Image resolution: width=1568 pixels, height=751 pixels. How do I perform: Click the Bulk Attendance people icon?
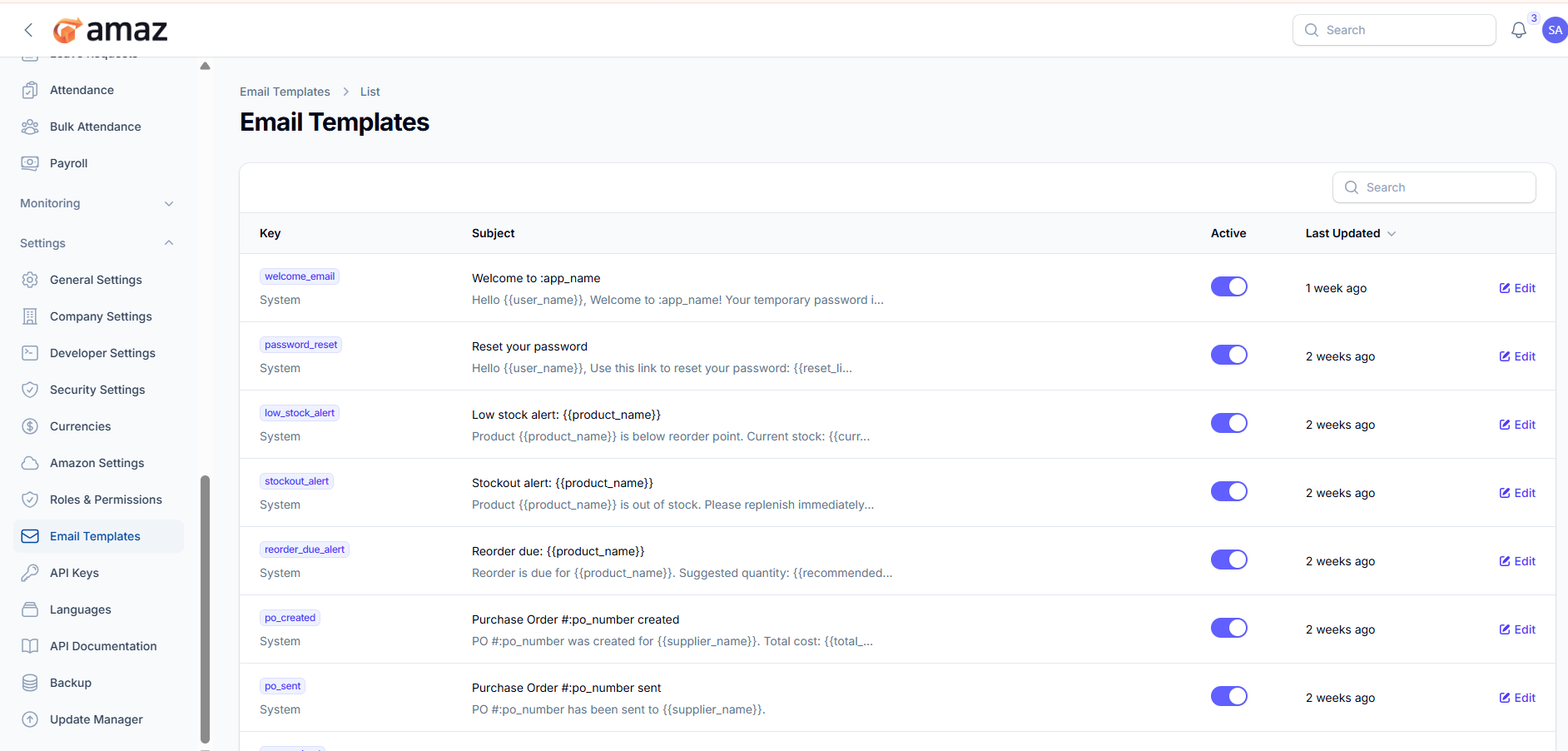[30, 127]
